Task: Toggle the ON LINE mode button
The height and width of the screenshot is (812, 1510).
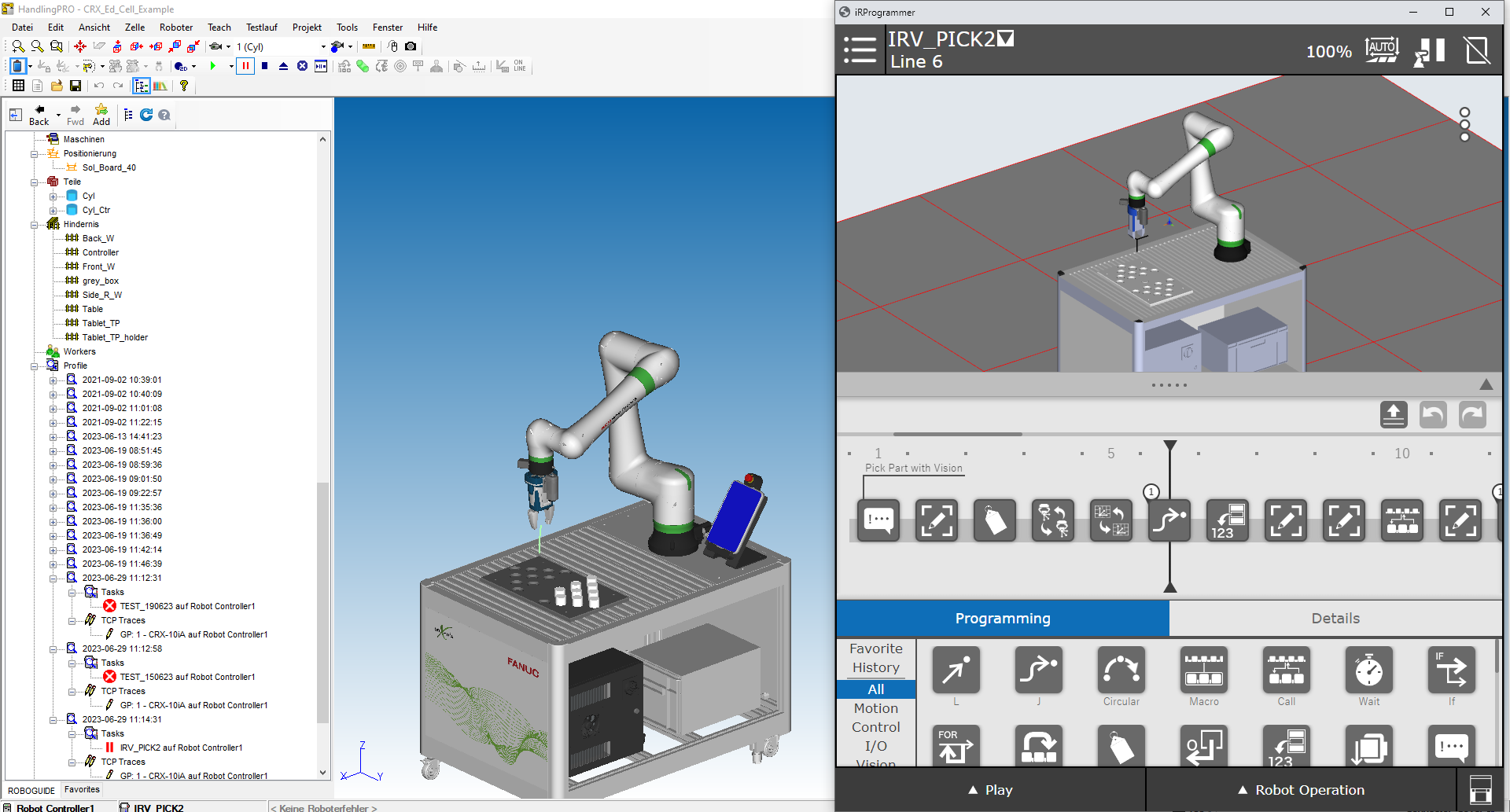Action: pos(519,66)
